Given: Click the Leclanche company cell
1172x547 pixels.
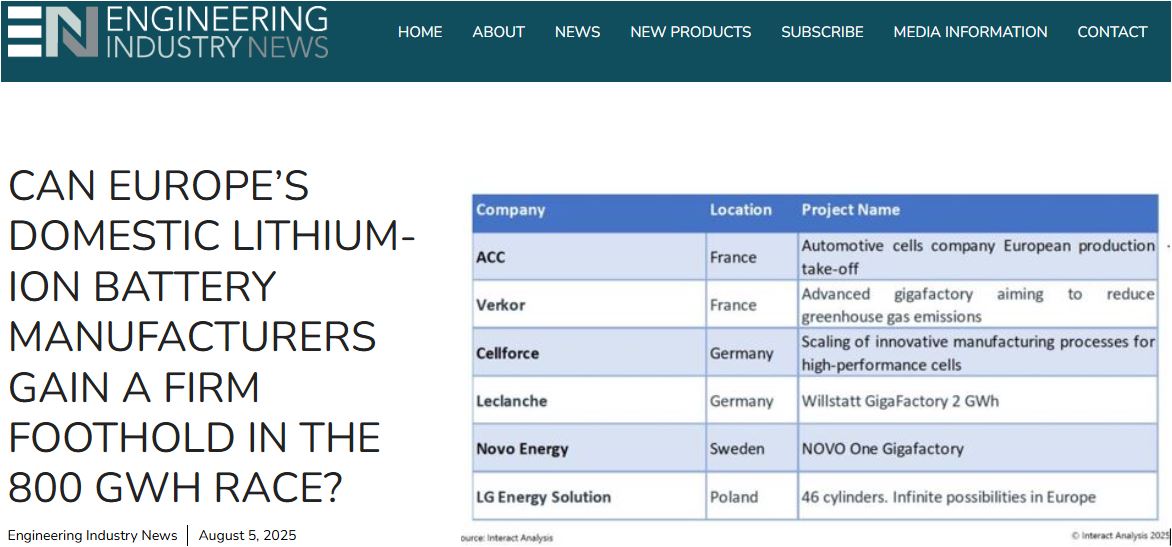Looking at the screenshot, I should 589,401.
